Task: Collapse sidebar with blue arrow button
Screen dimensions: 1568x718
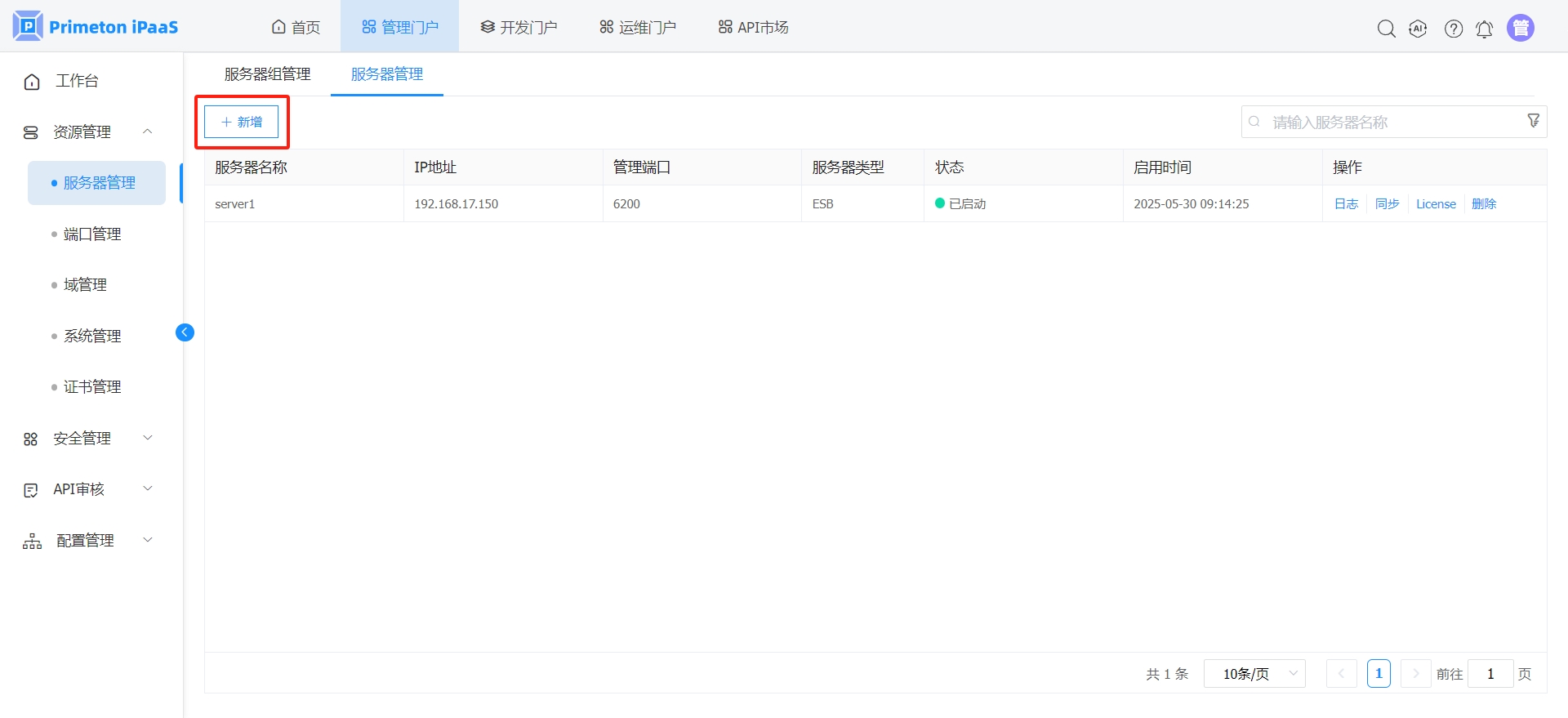Action: click(x=185, y=332)
